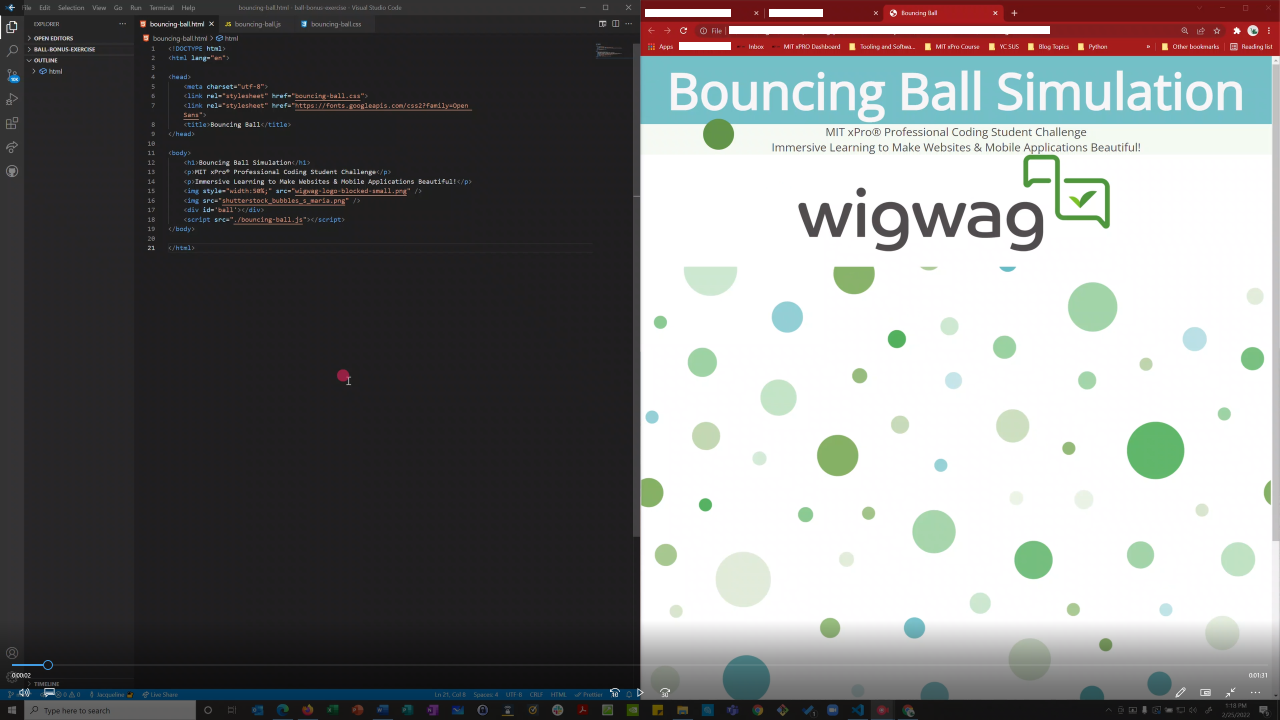Expand the TIMELINE section
Viewport: 1280px width, 720px height.
(79, 684)
